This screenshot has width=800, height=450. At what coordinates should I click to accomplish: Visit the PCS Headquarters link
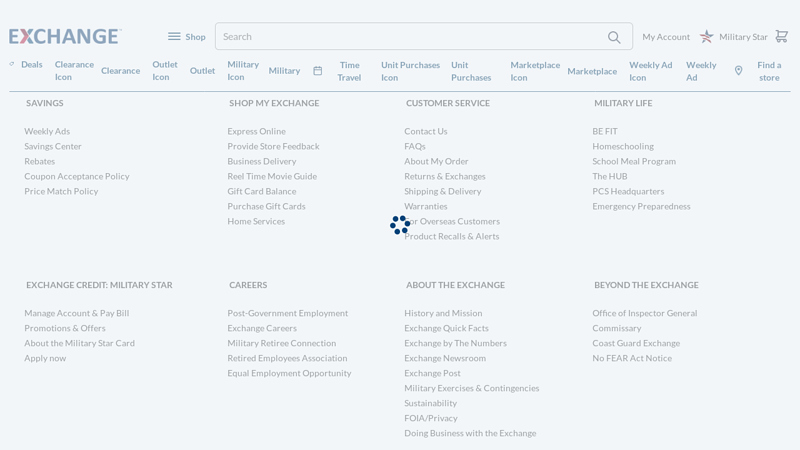pos(628,191)
